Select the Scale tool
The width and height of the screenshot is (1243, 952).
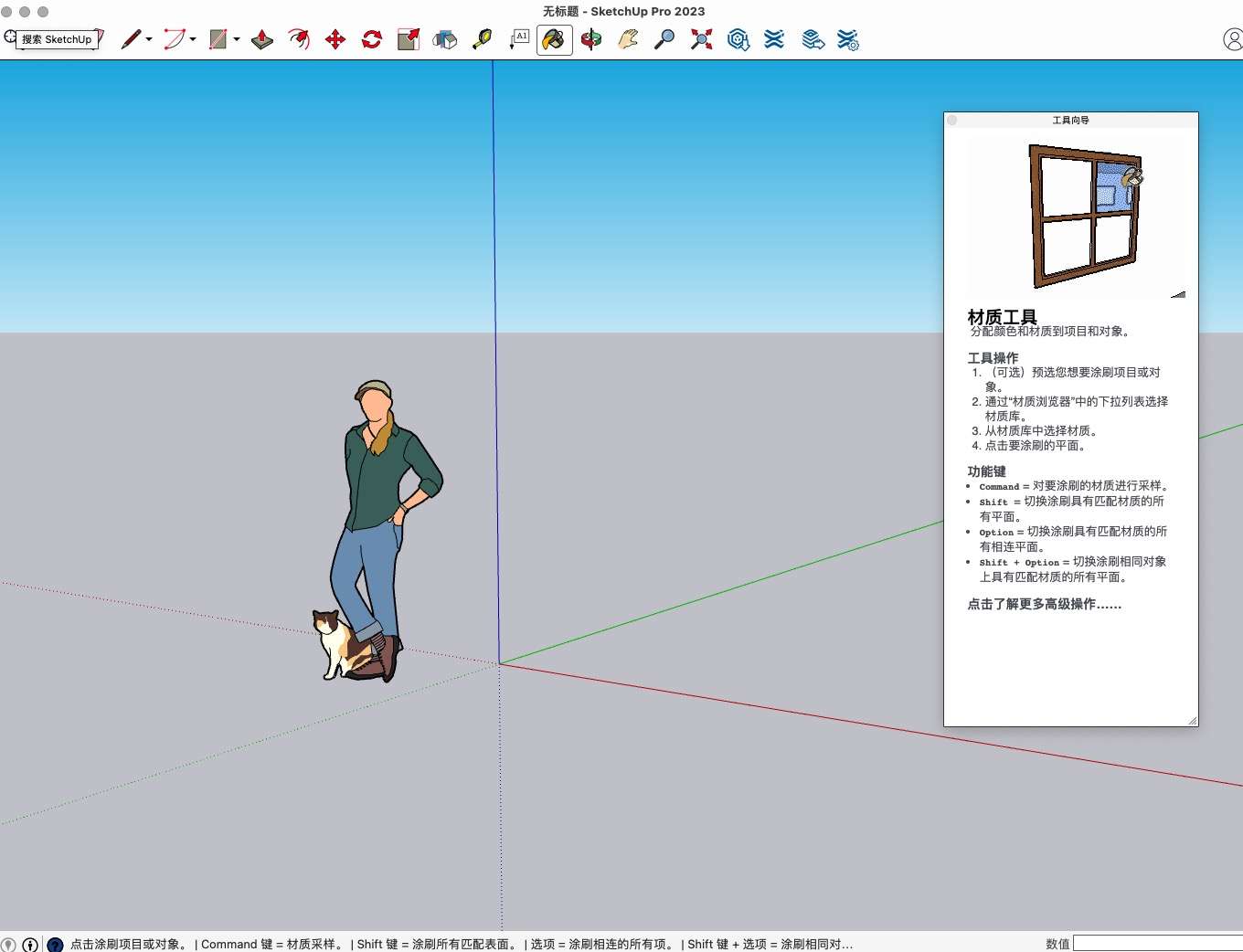[x=409, y=39]
